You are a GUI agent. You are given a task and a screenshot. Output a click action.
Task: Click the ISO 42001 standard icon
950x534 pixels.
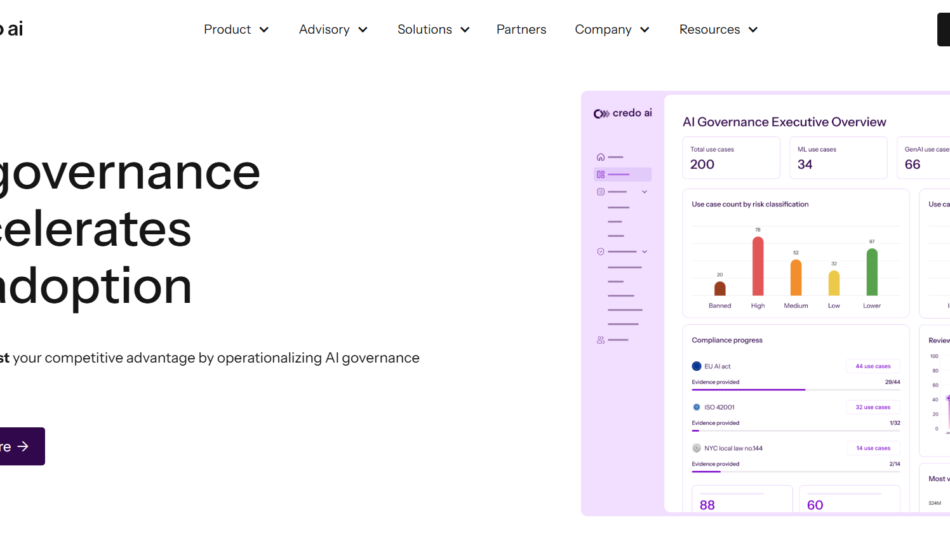pos(696,407)
